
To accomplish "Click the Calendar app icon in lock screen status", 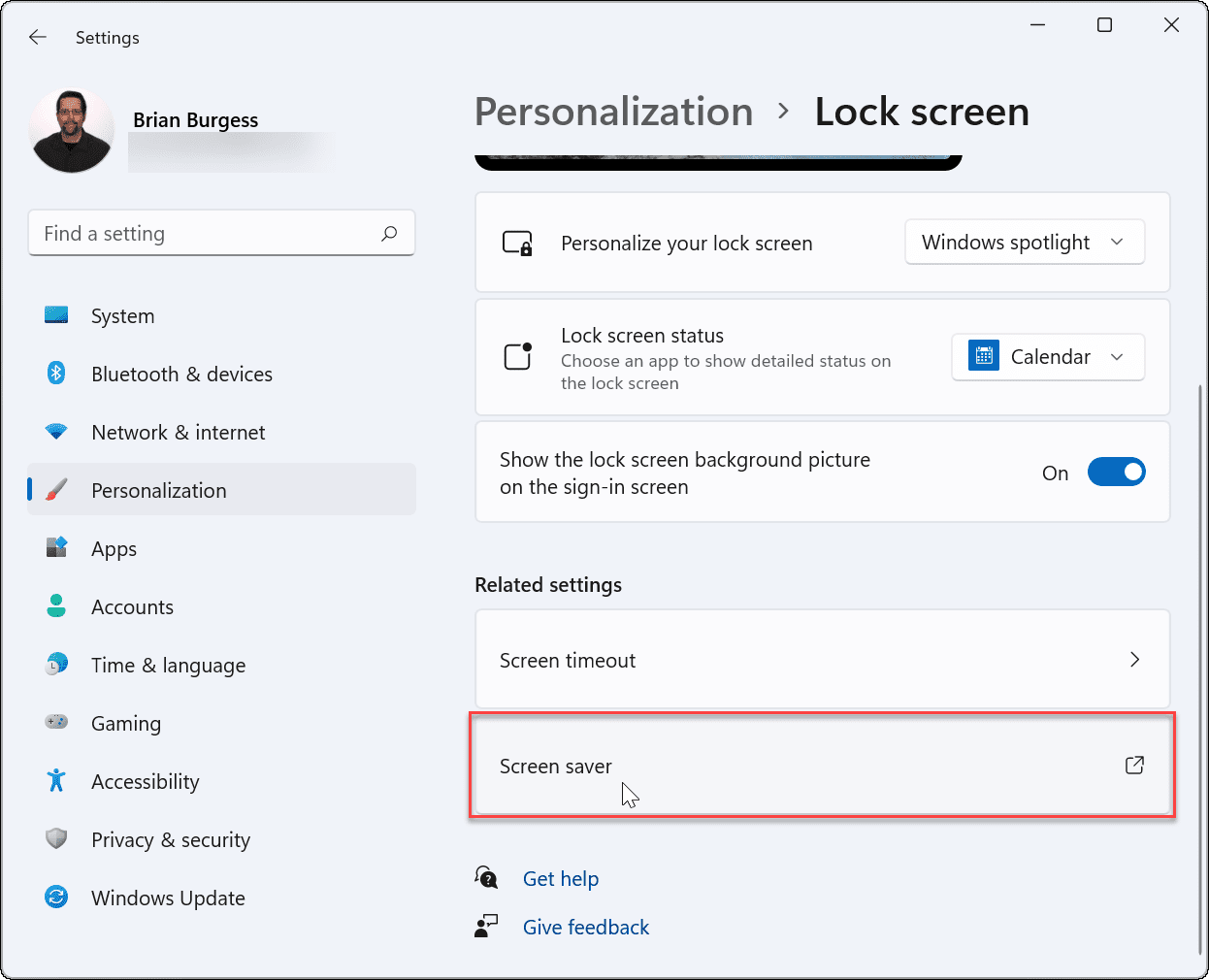I will pyautogui.click(x=982, y=356).
